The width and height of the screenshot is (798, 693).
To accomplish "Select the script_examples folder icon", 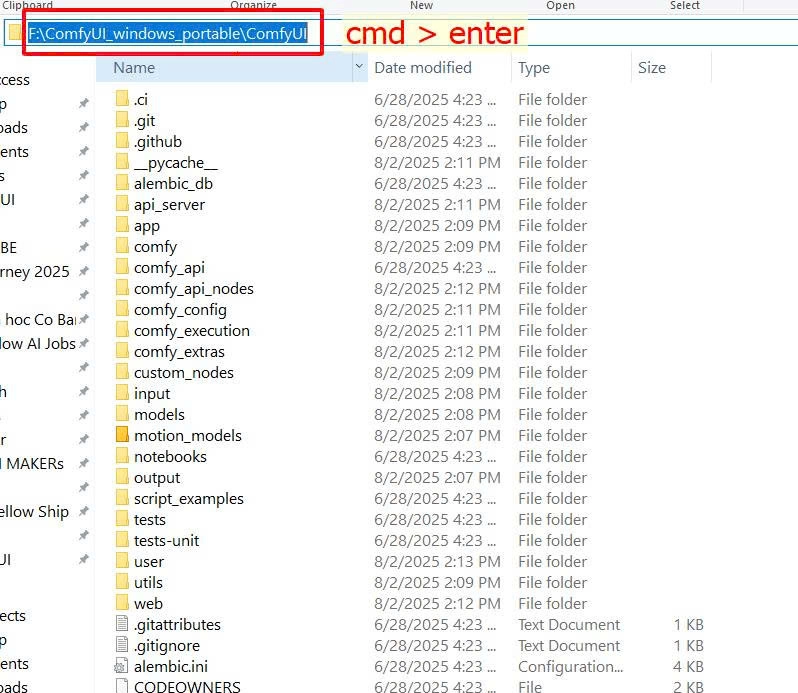I will 122,497.
